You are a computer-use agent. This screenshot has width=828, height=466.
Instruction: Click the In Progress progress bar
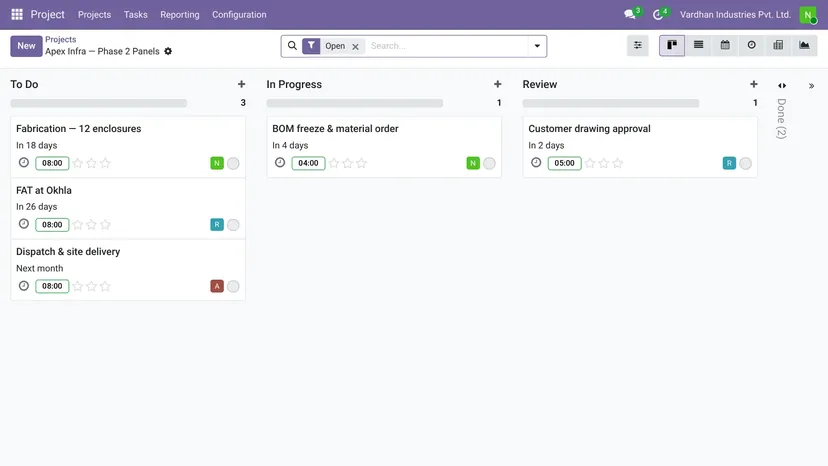355,103
